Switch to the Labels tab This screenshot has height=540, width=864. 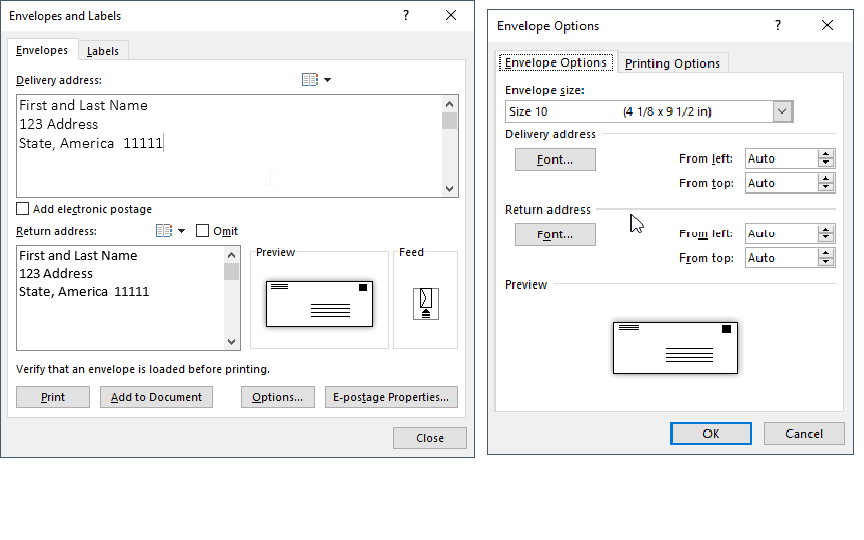coord(103,51)
